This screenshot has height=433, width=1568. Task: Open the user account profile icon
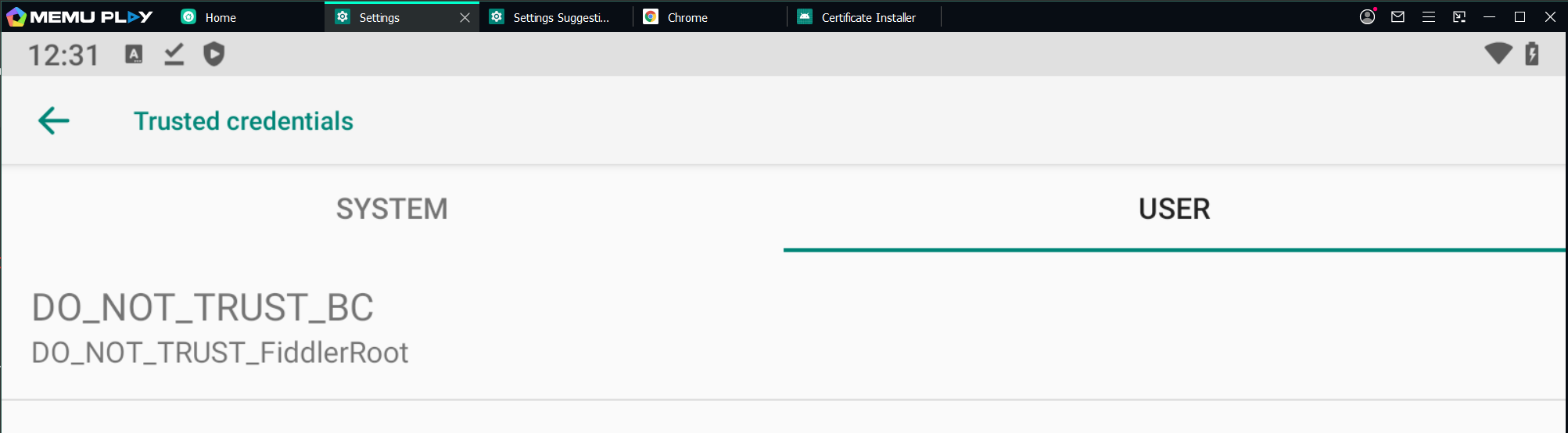[1367, 16]
